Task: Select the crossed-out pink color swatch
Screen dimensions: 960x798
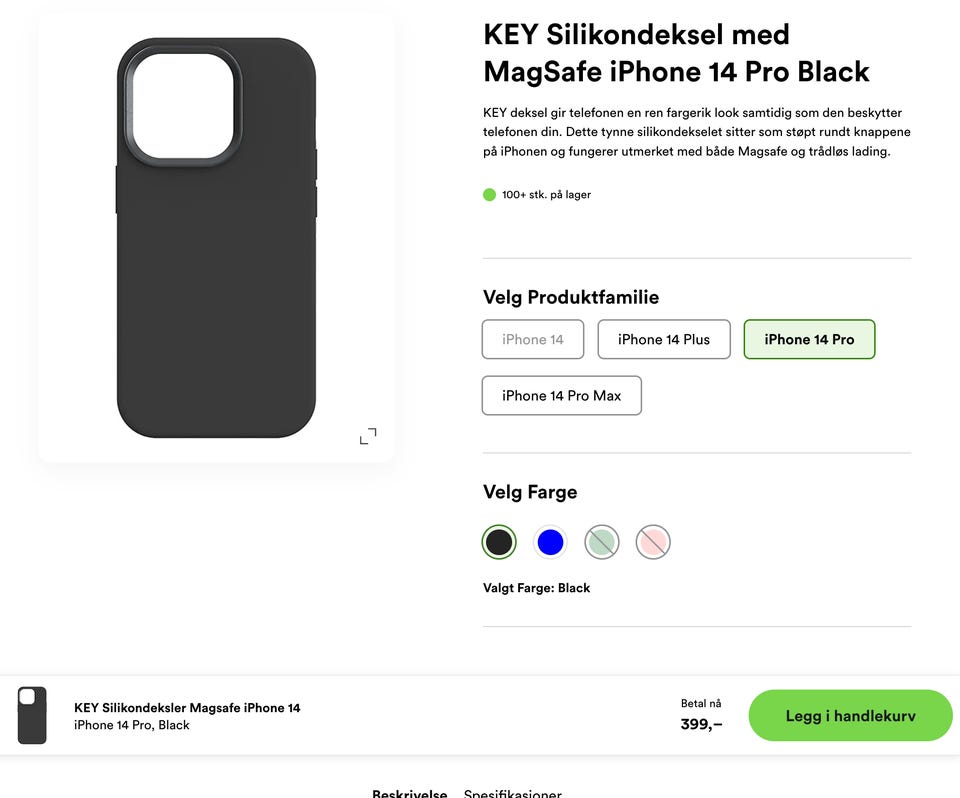Action: (653, 542)
